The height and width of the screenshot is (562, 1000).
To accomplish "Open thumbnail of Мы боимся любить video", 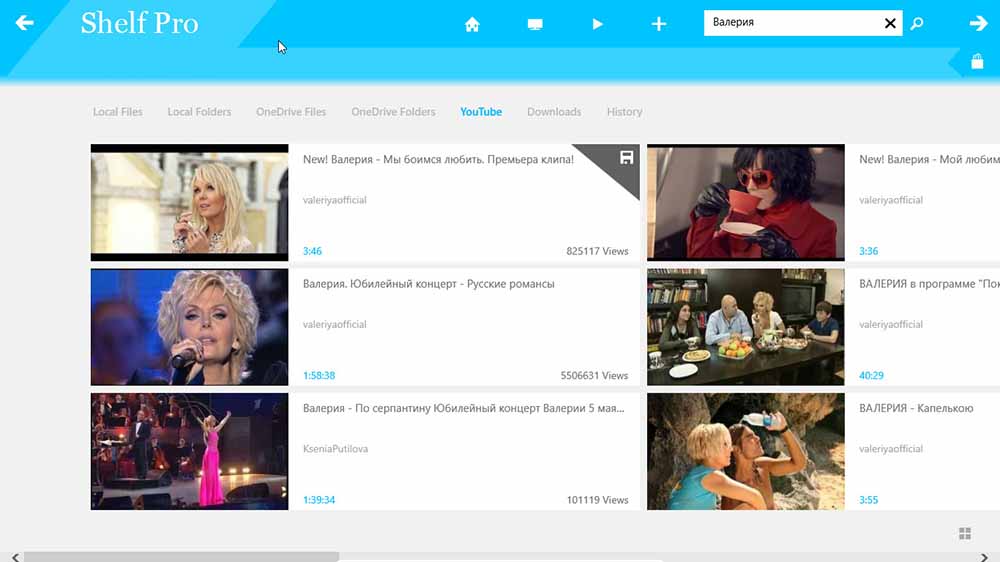I will [189, 202].
